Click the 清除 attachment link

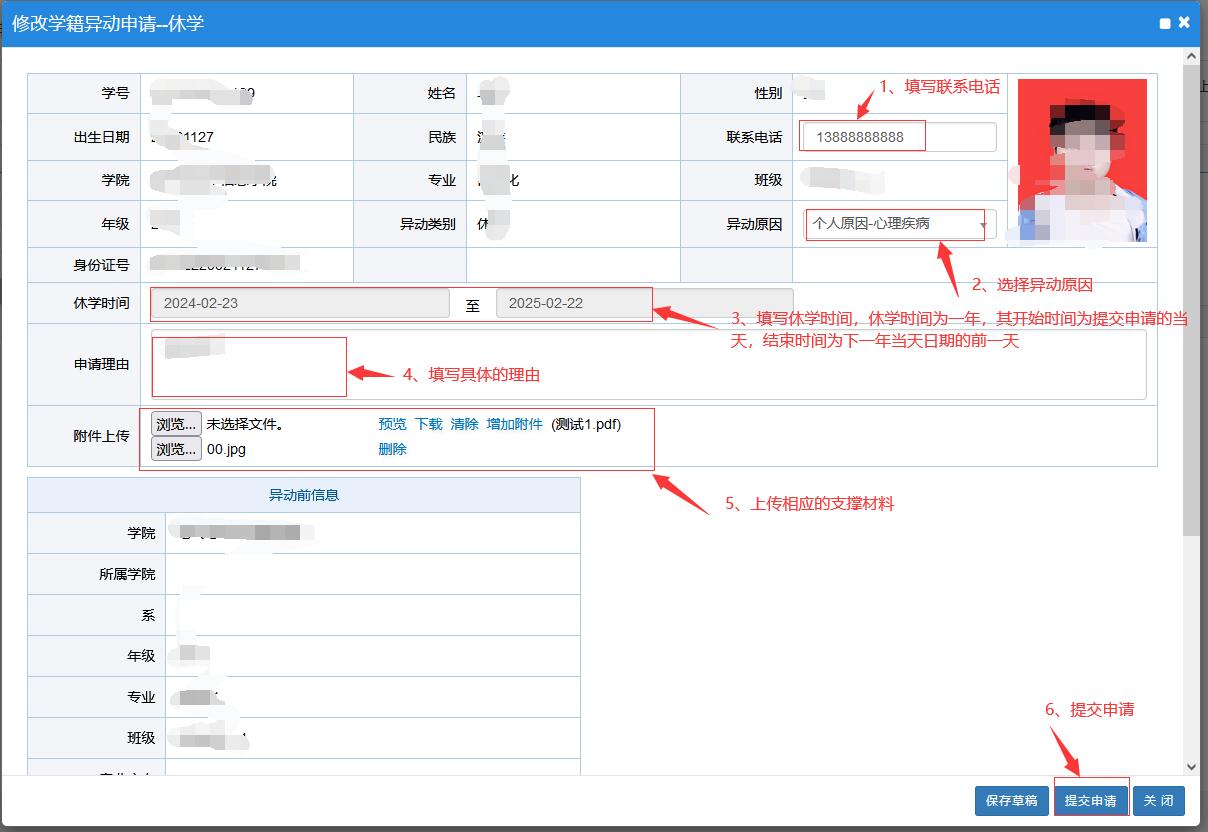tap(464, 424)
